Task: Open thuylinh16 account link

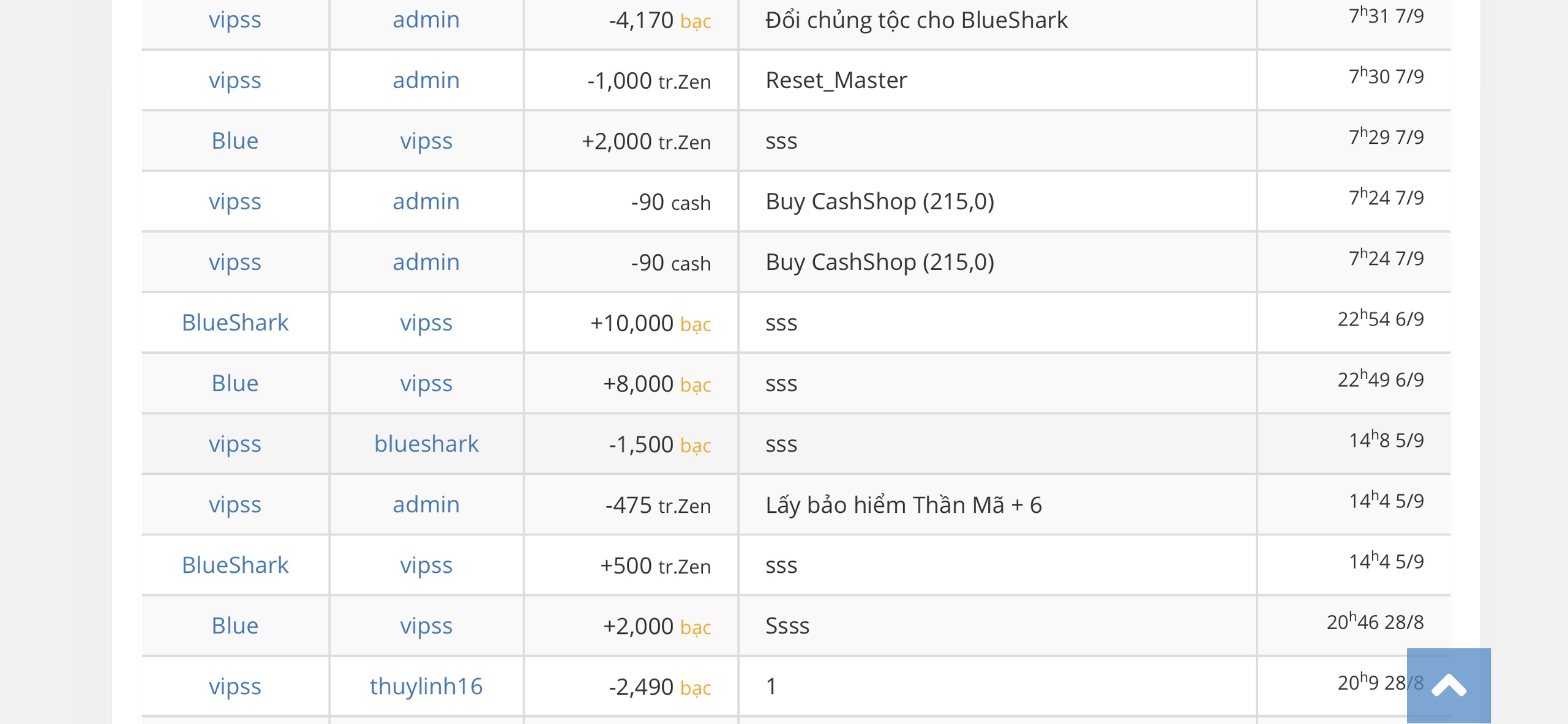Action: 426,686
